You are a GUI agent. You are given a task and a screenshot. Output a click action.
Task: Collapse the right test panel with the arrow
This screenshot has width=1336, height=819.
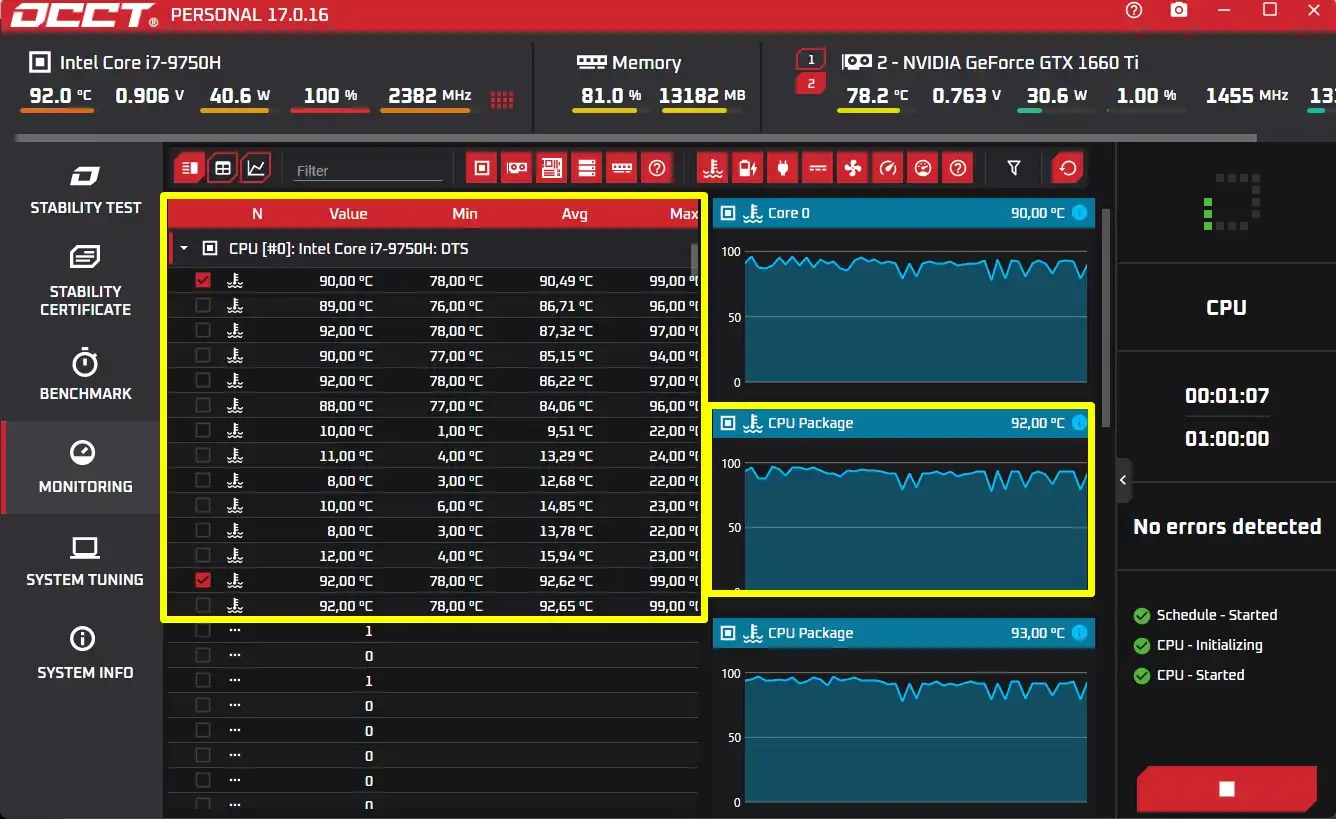(x=1123, y=480)
